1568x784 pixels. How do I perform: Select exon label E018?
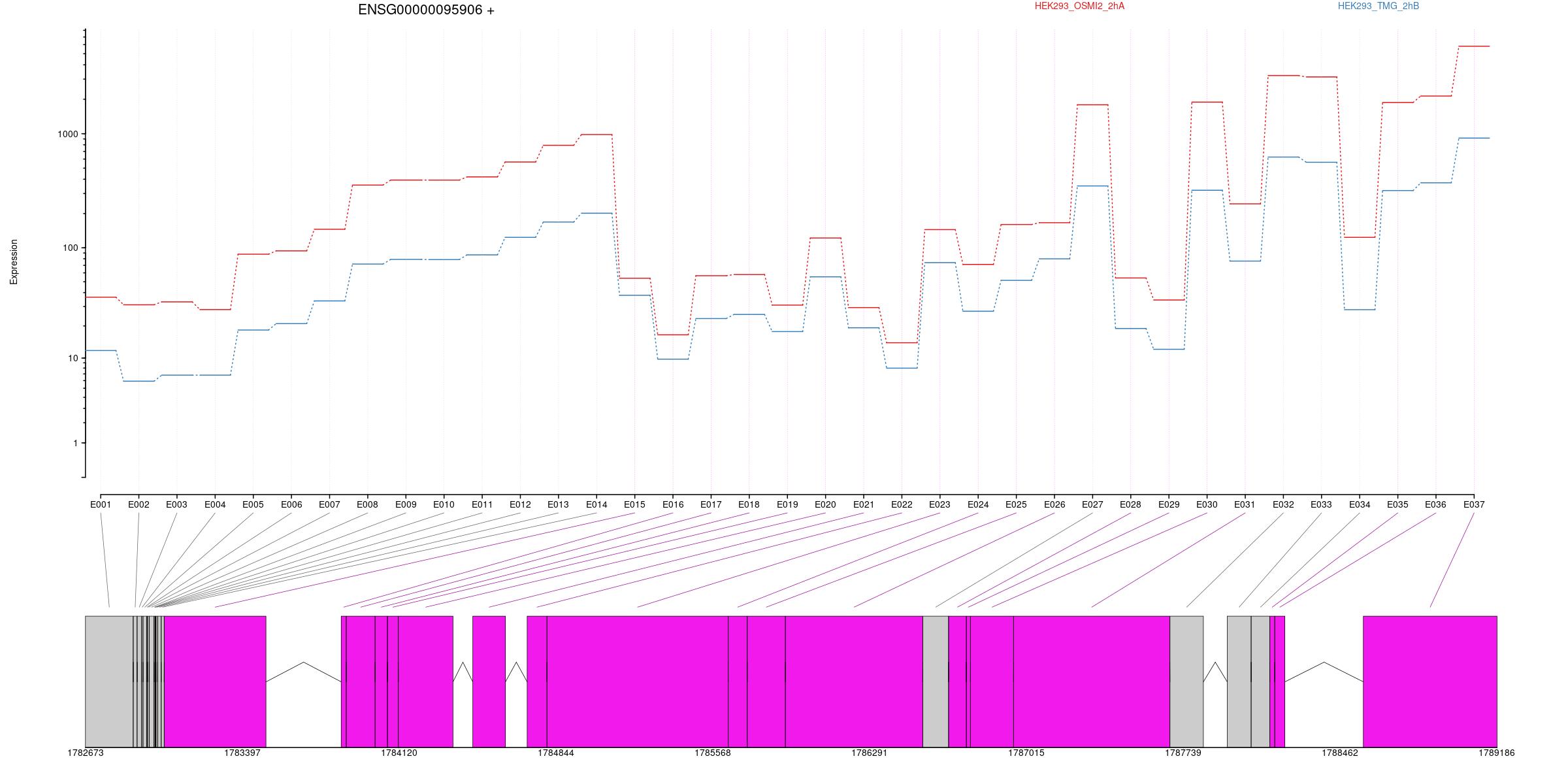(x=749, y=504)
